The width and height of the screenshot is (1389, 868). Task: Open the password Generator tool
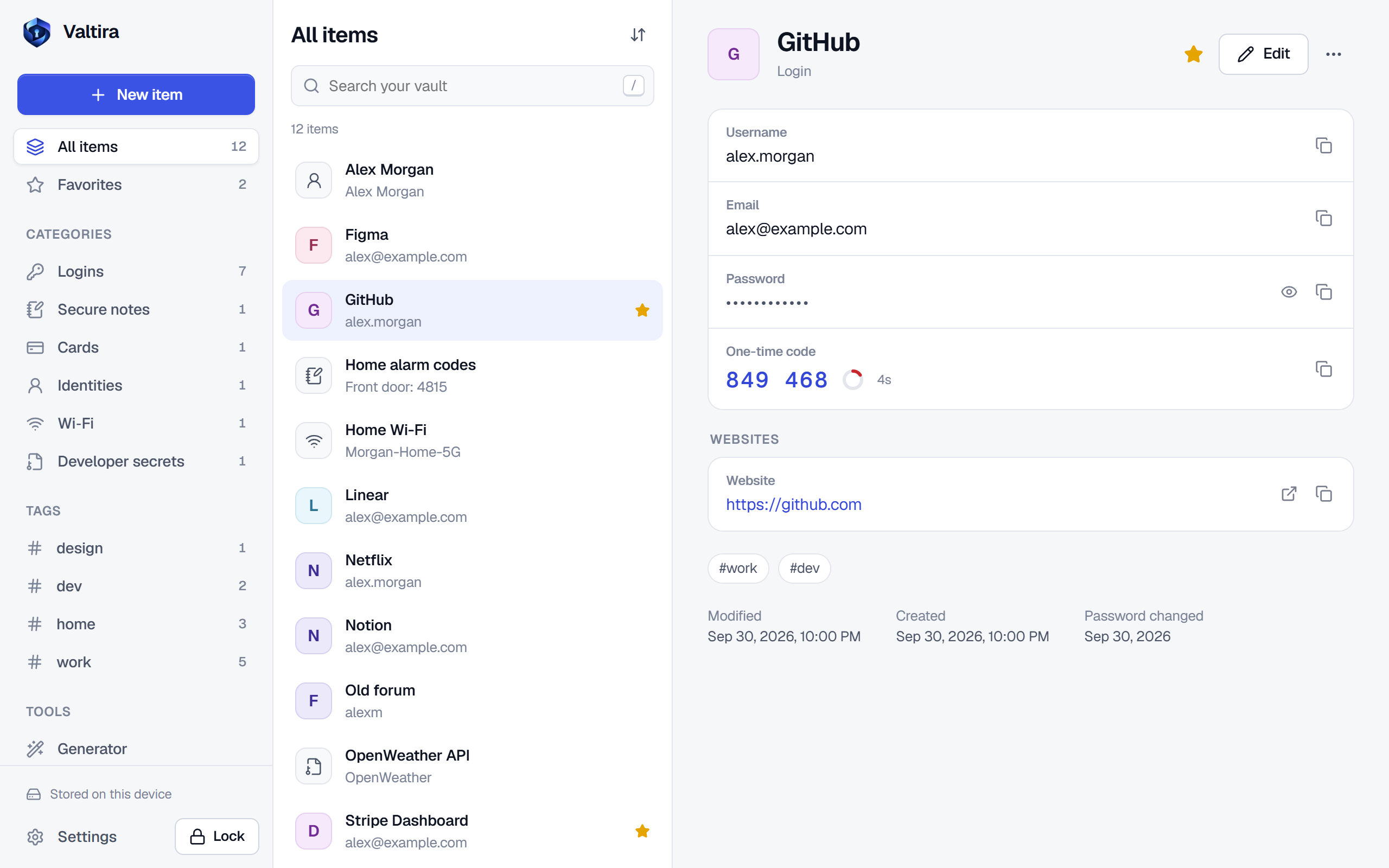(136, 749)
